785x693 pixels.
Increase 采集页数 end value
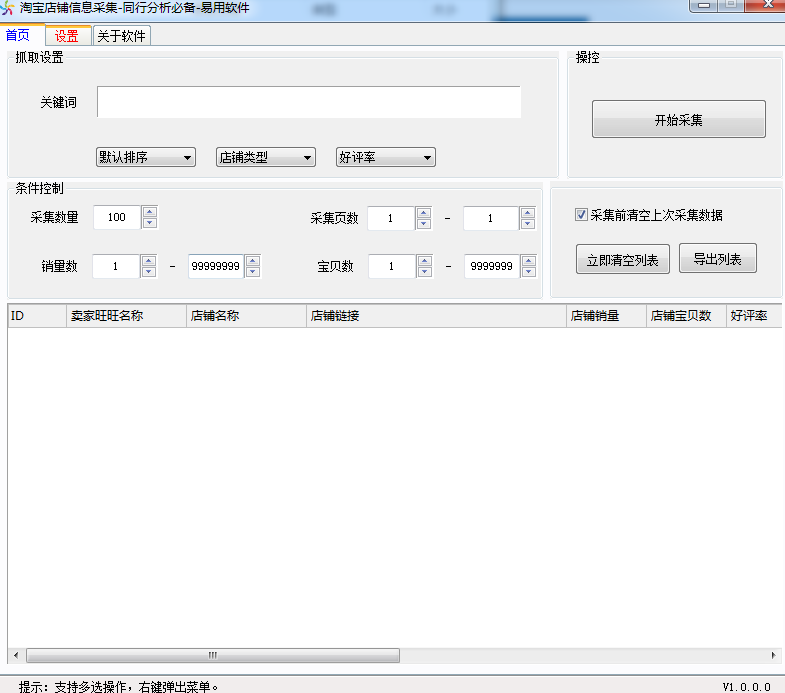tap(528, 213)
